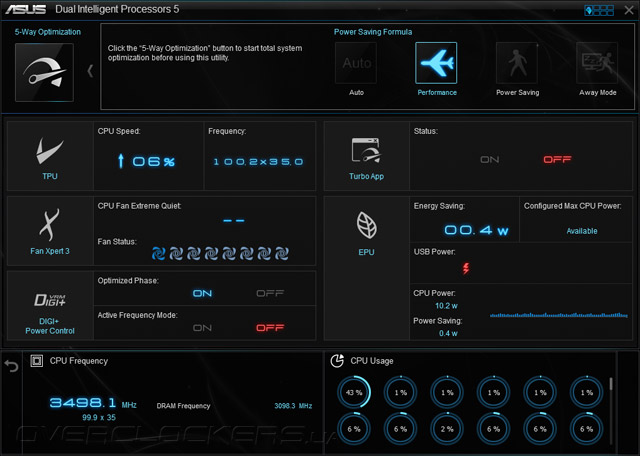Screen dimensions: 640x456
Task: Click the 99.9 x 35 multiplier text
Action: 99,418
